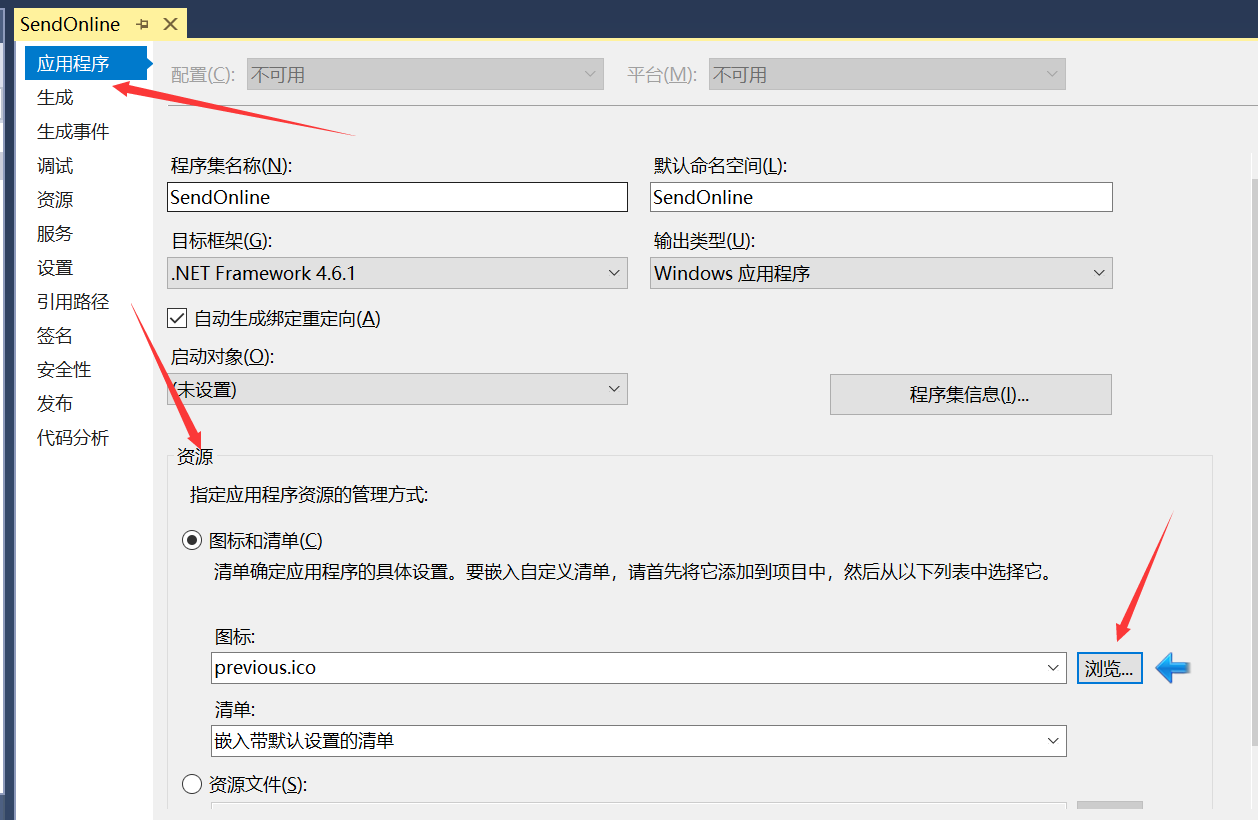
Task: Select the 图标和清单 radio option
Action: pos(191,541)
